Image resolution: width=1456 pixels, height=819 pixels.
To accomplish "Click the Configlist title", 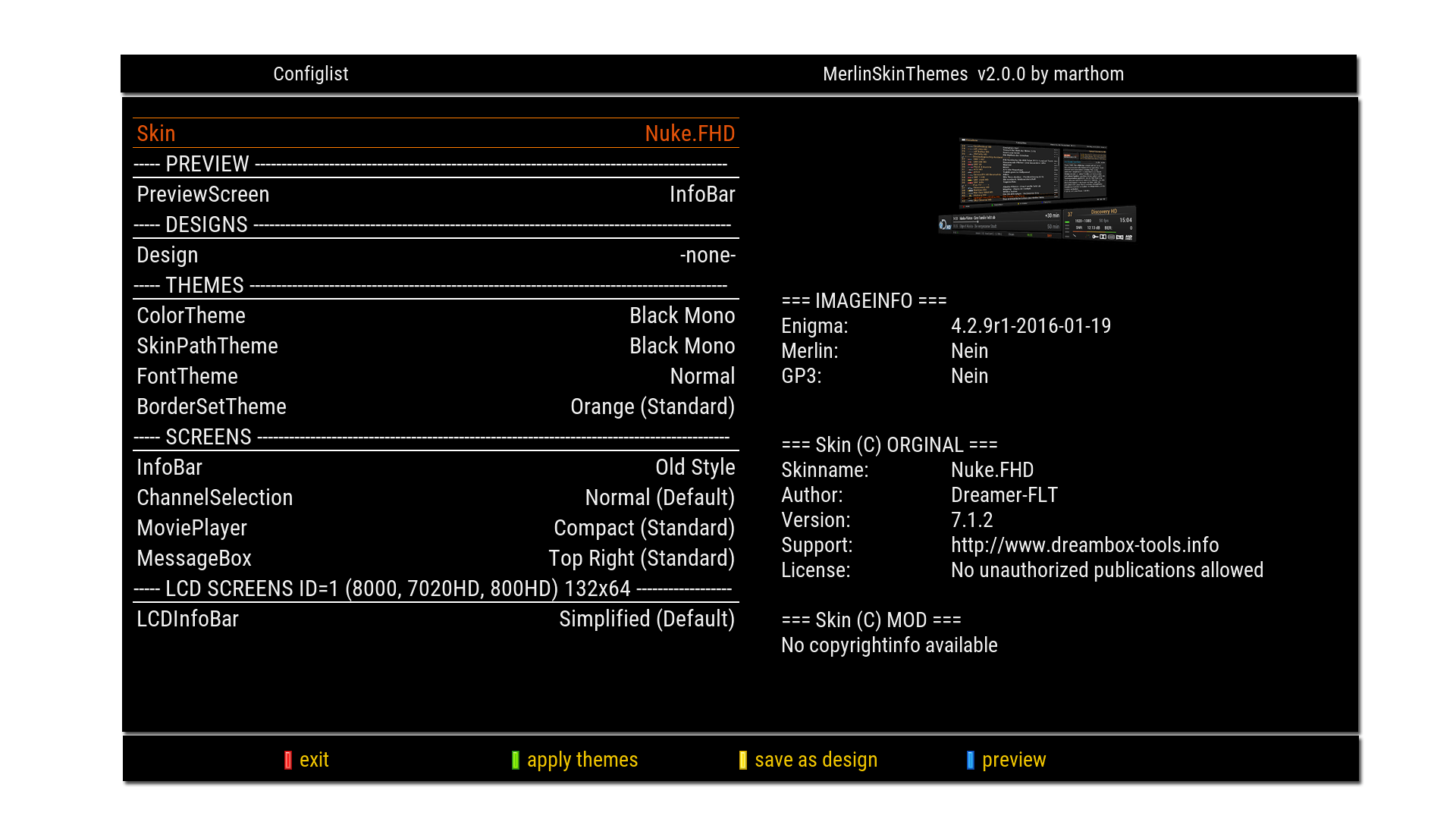I will point(311,74).
